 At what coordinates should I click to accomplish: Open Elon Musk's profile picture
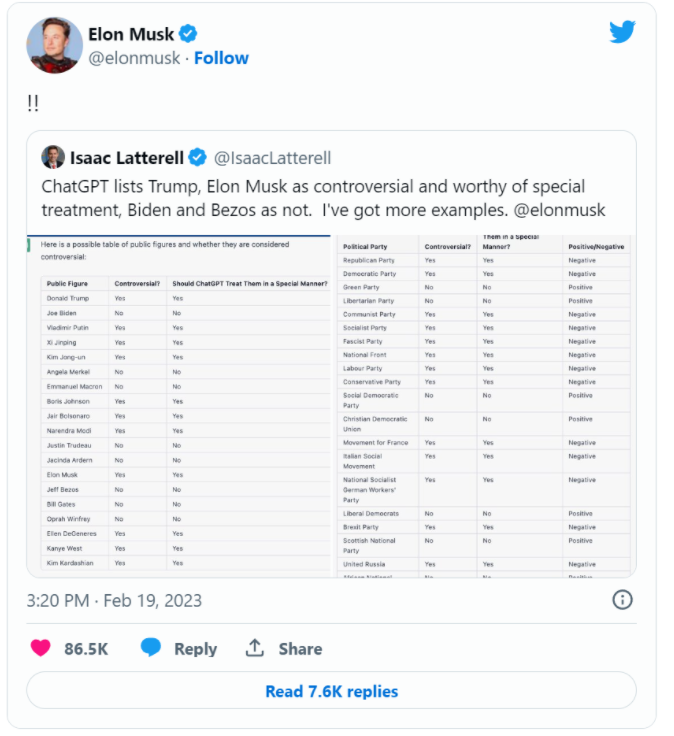pos(54,46)
